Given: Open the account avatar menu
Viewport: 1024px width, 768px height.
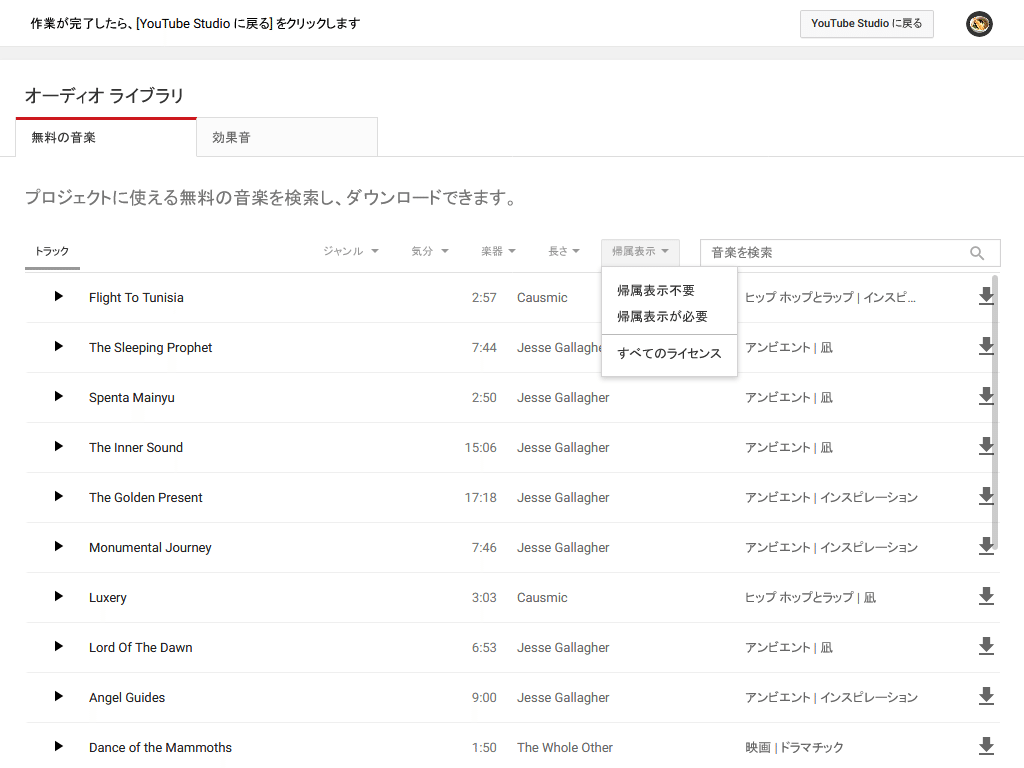Looking at the screenshot, I should (x=979, y=24).
